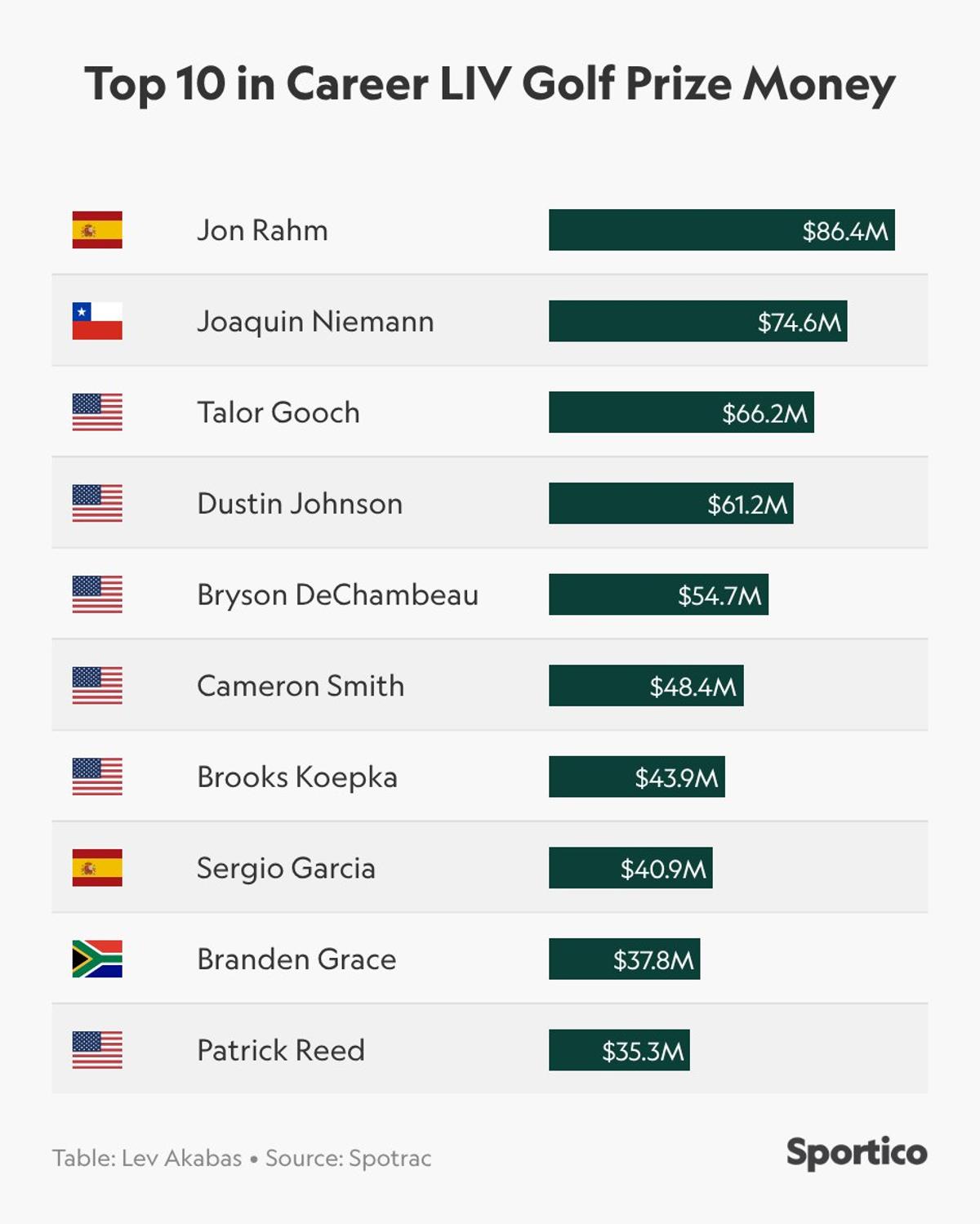Click the Chilean flag beside Joaquin Niemann

tap(97, 321)
